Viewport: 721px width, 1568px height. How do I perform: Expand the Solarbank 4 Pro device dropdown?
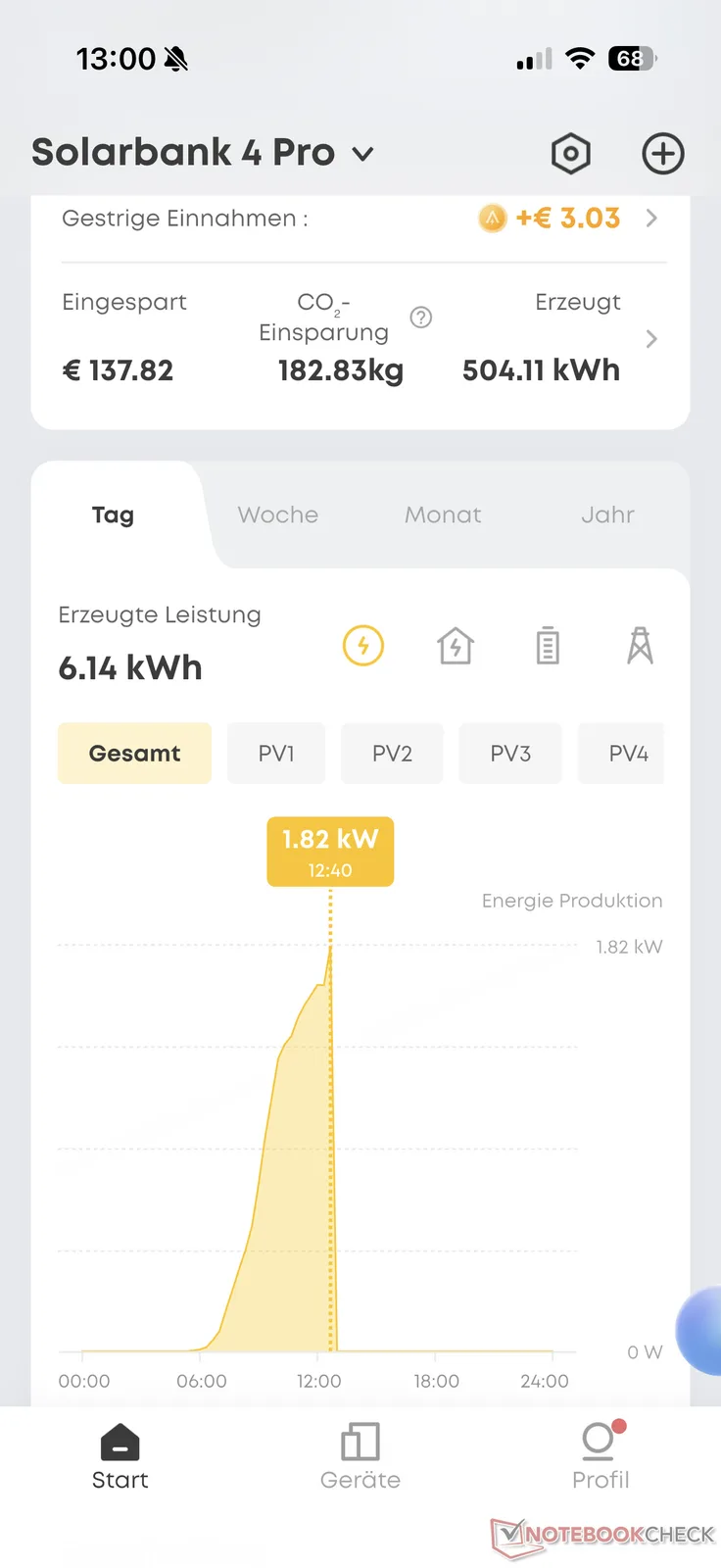(362, 154)
